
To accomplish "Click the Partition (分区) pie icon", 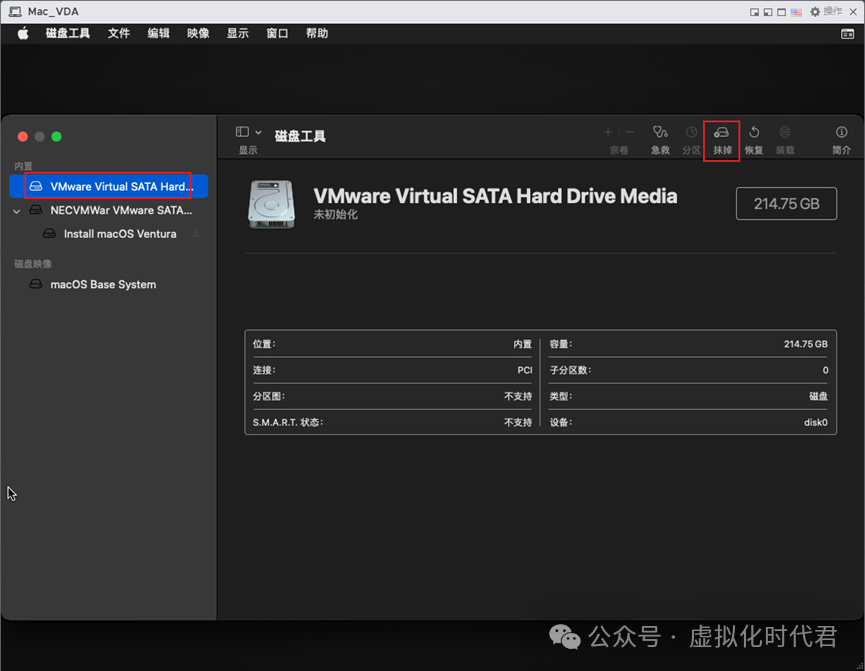I will (691, 132).
